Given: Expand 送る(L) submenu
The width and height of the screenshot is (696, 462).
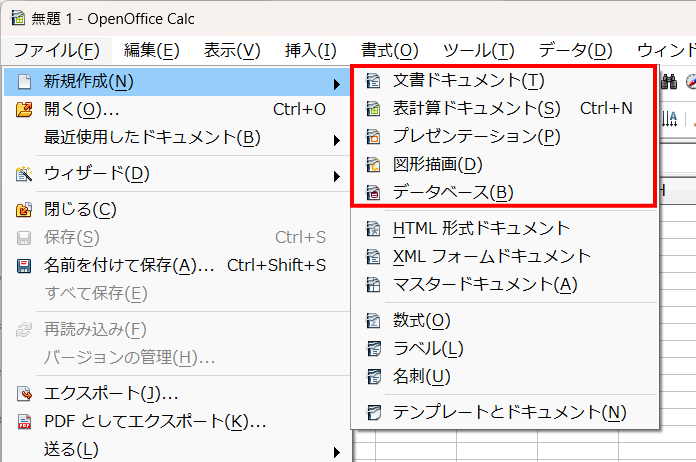Looking at the screenshot, I should click(177, 450).
